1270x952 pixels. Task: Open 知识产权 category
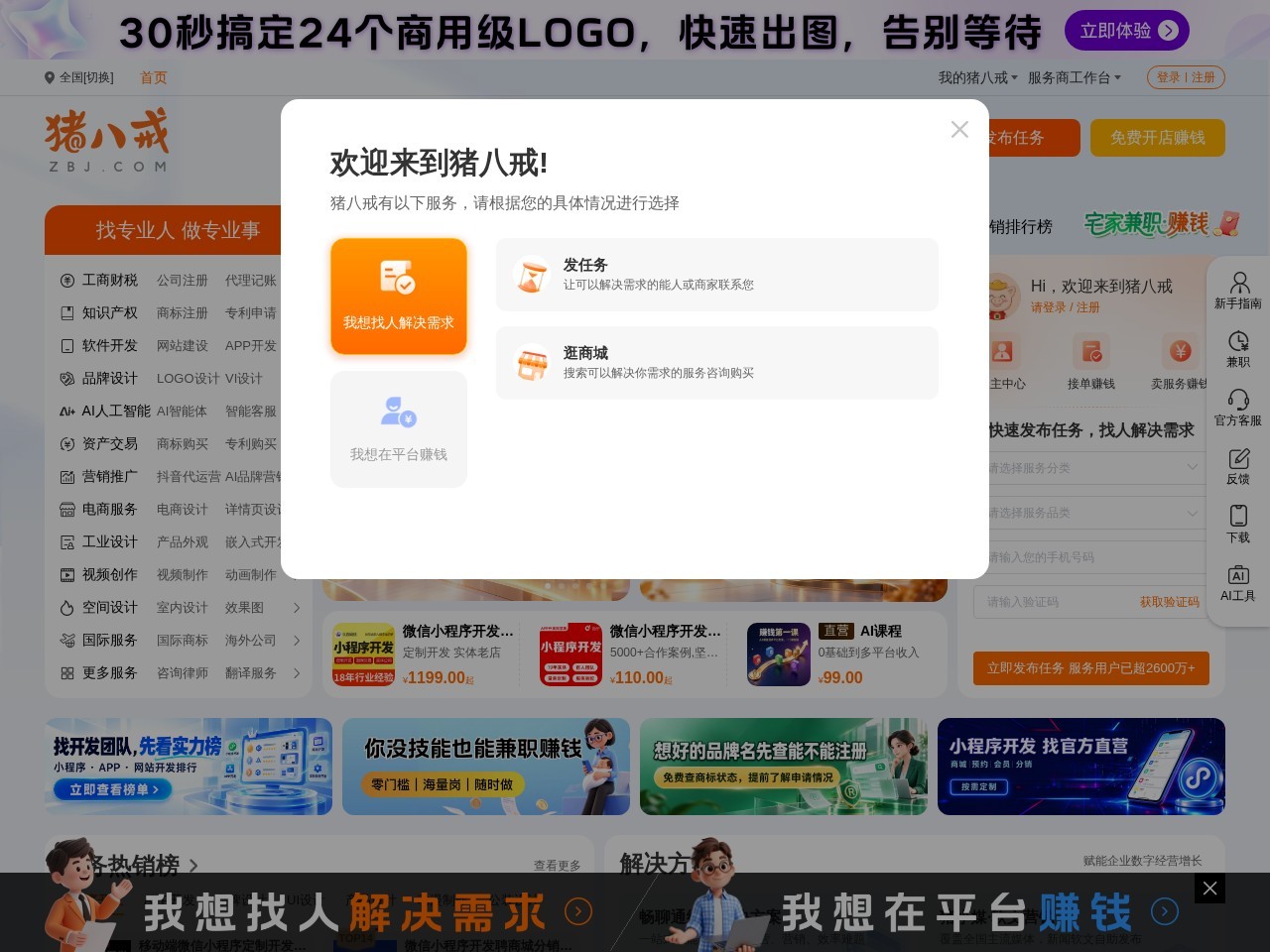coord(109,313)
